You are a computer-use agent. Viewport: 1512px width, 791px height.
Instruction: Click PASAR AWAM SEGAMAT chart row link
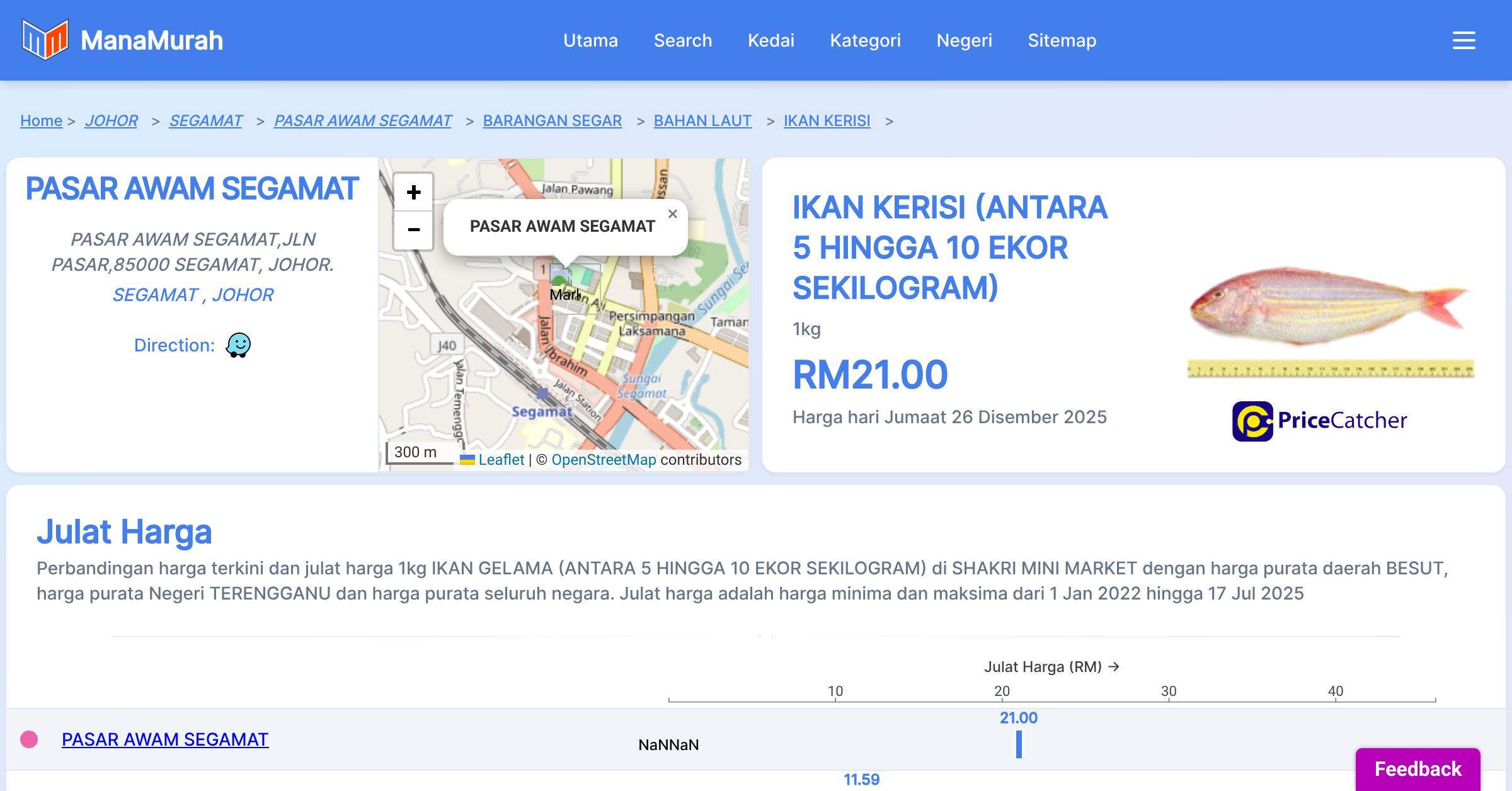pyautogui.click(x=165, y=739)
